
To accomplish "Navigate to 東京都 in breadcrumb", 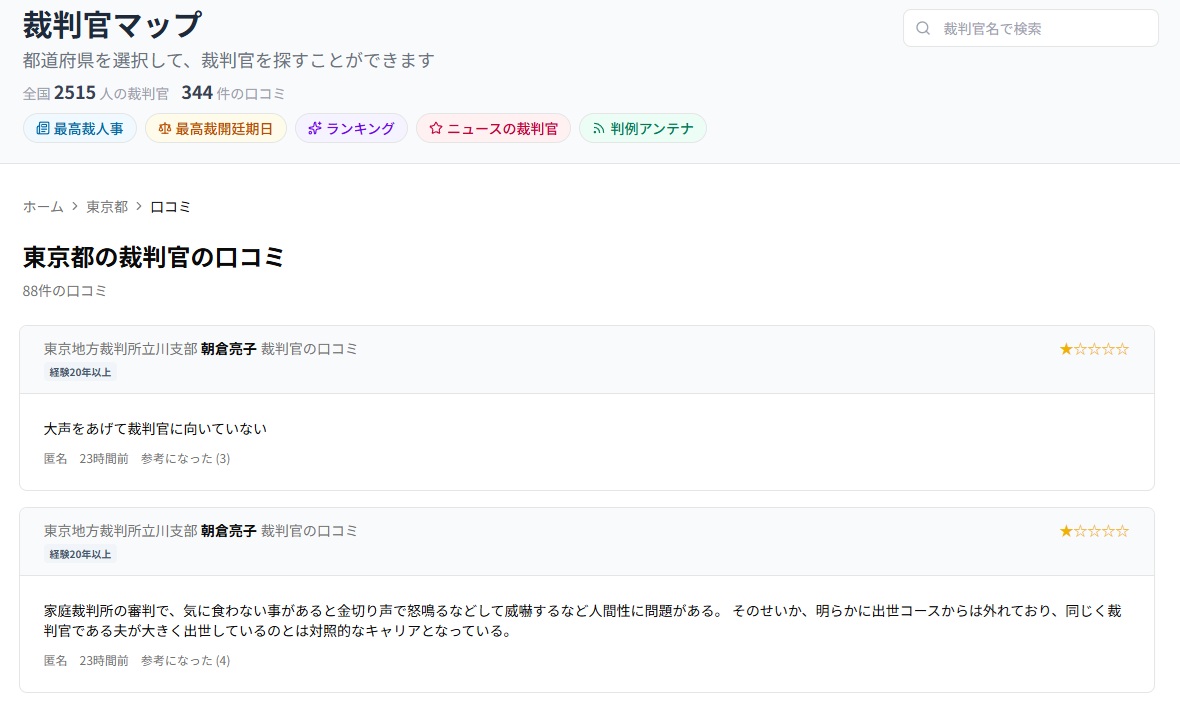I will tap(107, 207).
